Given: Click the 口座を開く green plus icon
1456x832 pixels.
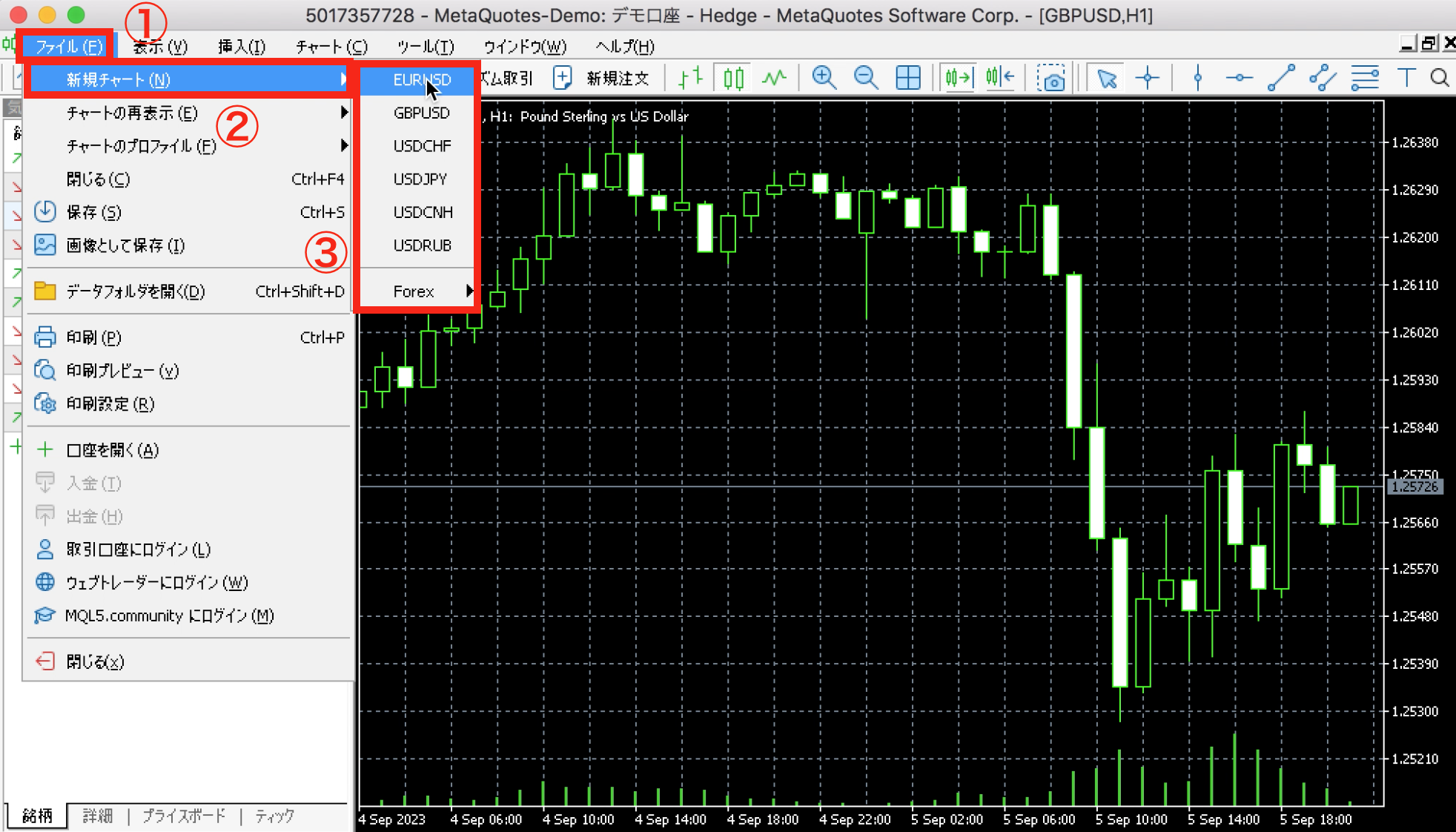Looking at the screenshot, I should [45, 449].
